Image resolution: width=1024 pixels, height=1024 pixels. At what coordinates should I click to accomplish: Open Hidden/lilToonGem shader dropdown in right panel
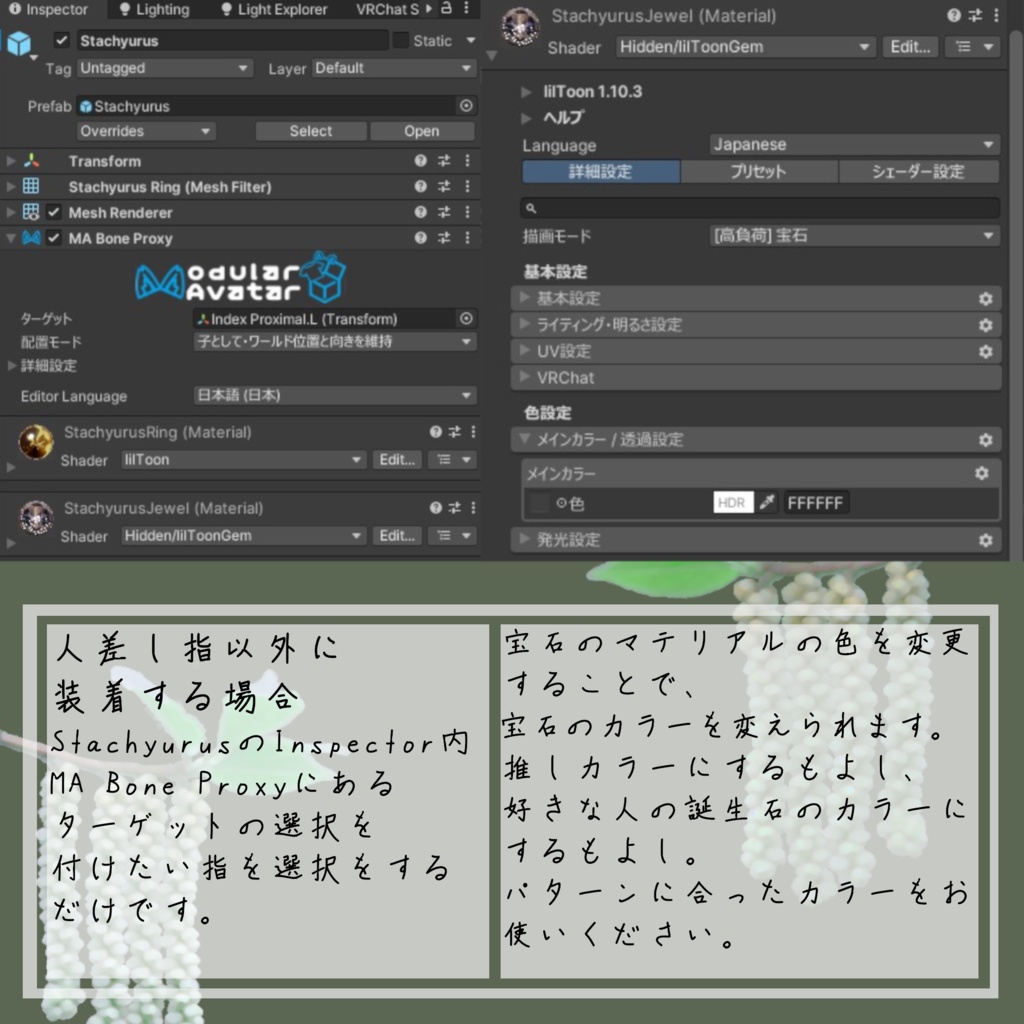744,47
